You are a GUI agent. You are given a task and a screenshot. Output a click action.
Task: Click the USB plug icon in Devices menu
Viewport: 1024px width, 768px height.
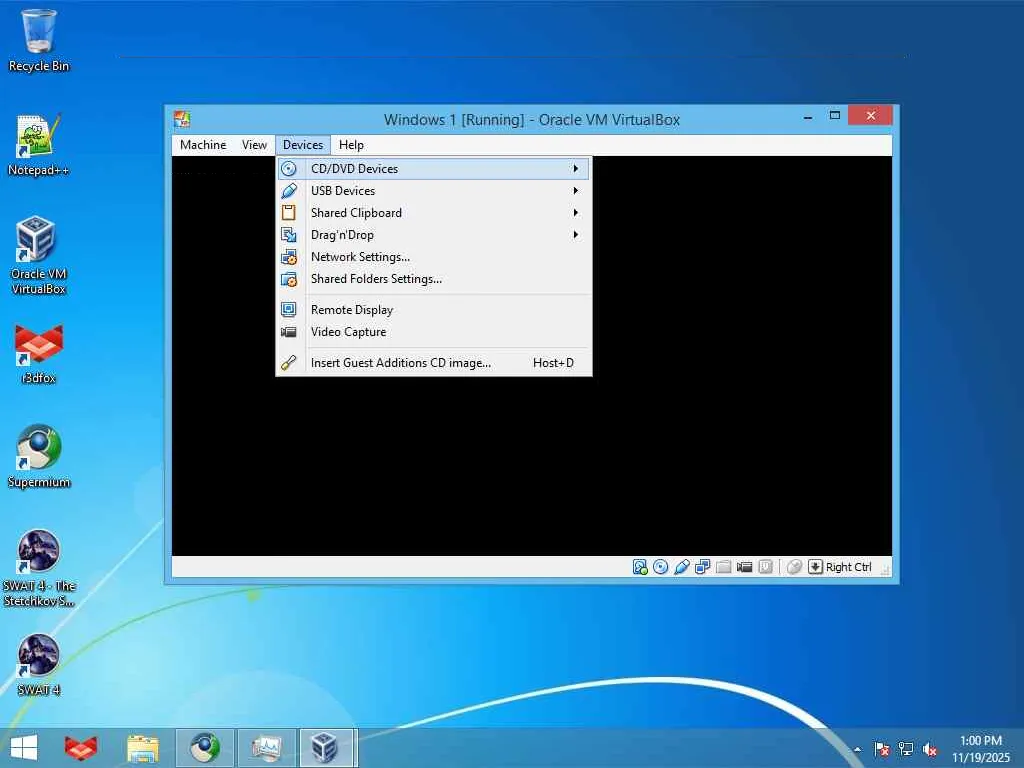point(289,191)
